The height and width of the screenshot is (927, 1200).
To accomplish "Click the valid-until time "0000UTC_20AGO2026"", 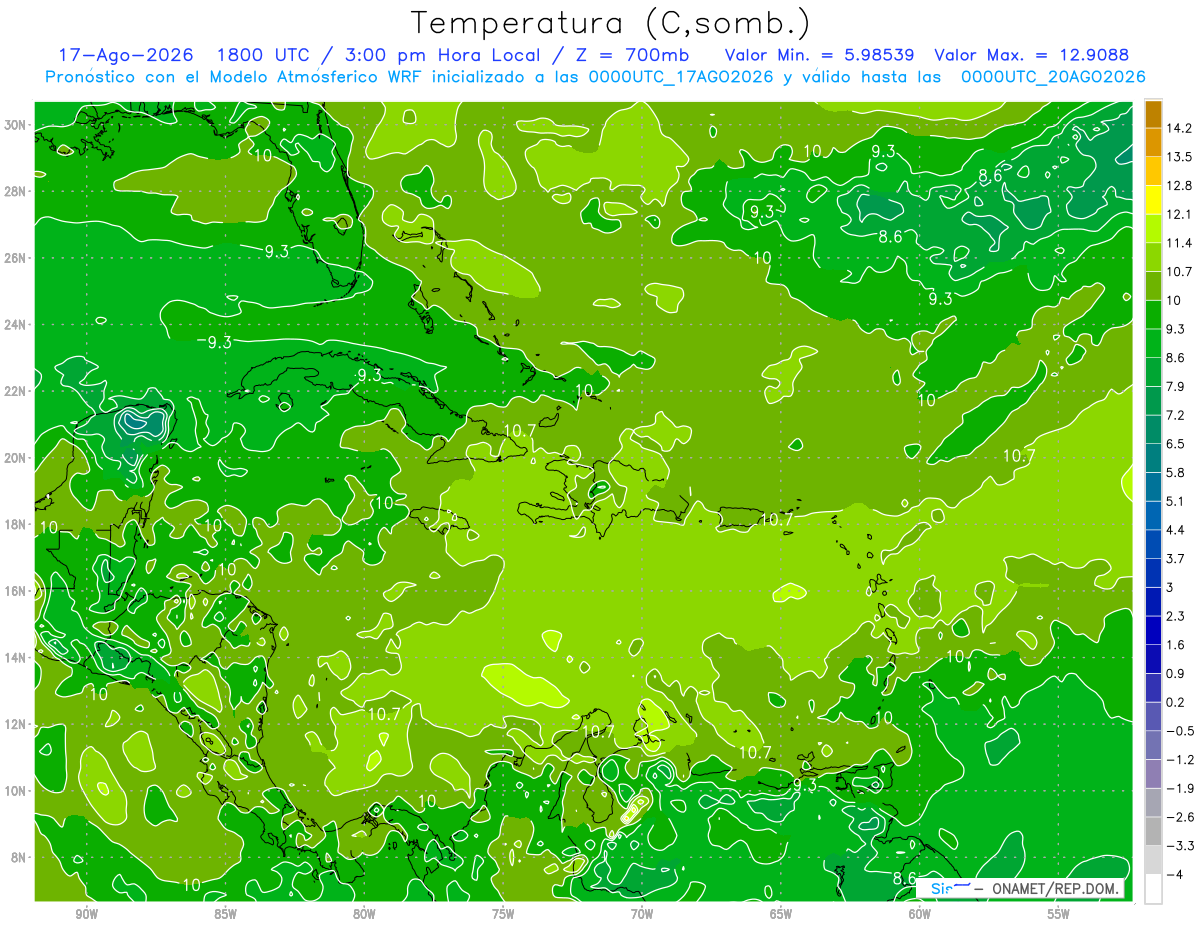I will pos(1053,77).
